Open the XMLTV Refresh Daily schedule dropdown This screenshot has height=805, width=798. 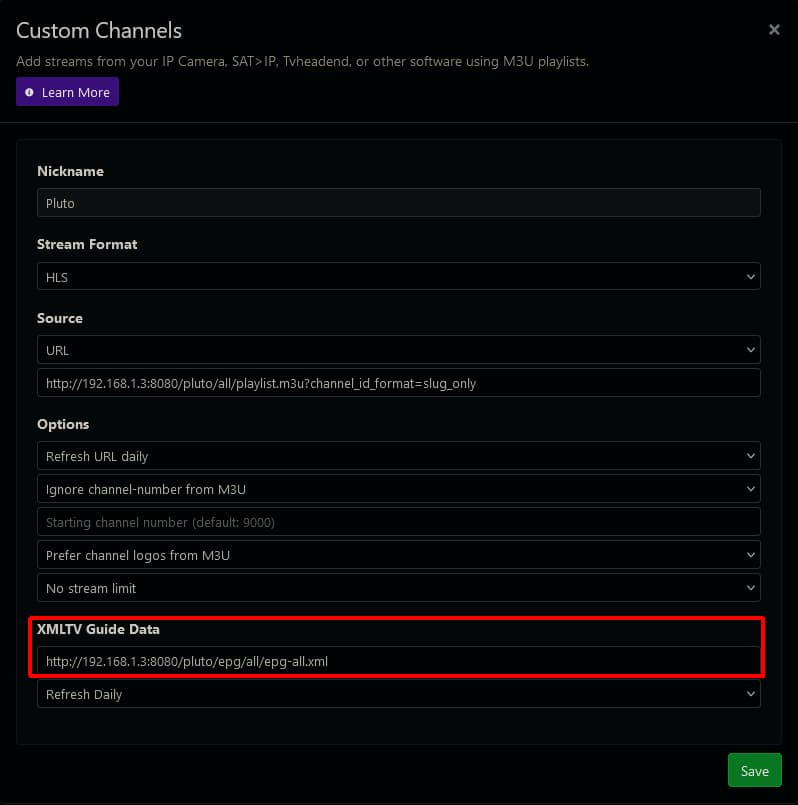[400, 693]
